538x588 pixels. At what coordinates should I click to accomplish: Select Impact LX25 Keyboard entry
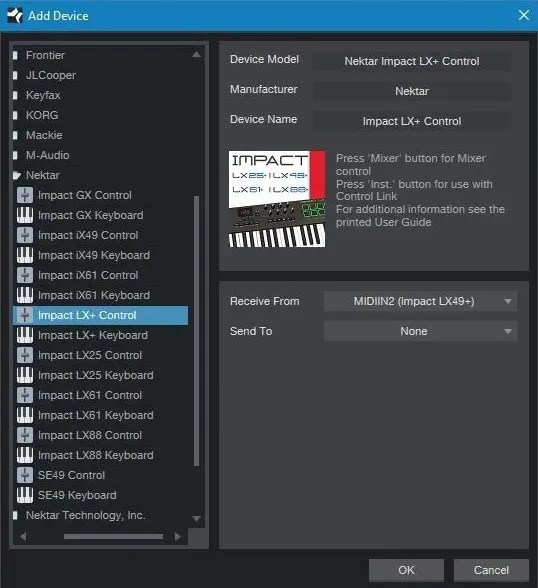click(96, 375)
